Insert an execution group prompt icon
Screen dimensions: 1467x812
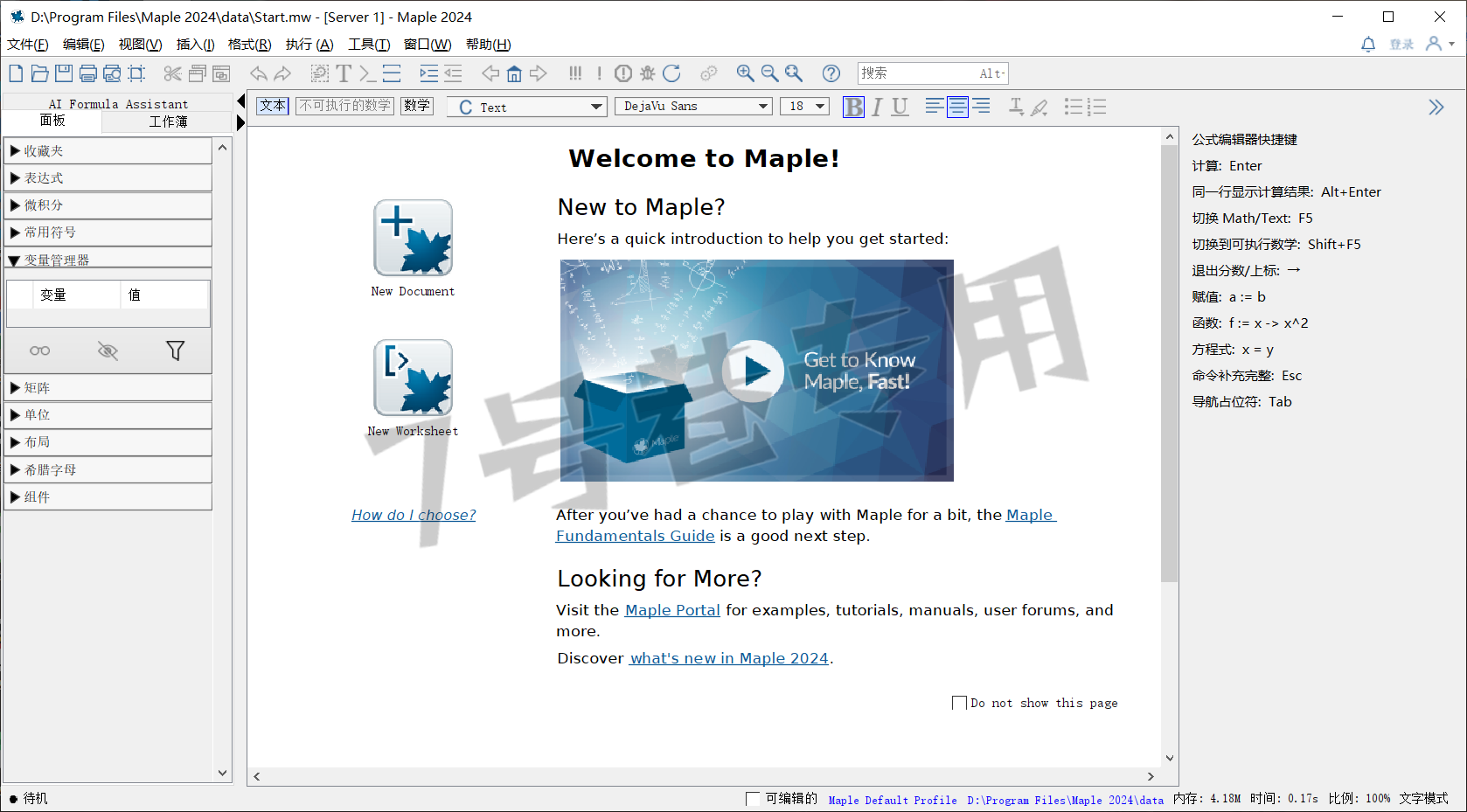coord(367,73)
